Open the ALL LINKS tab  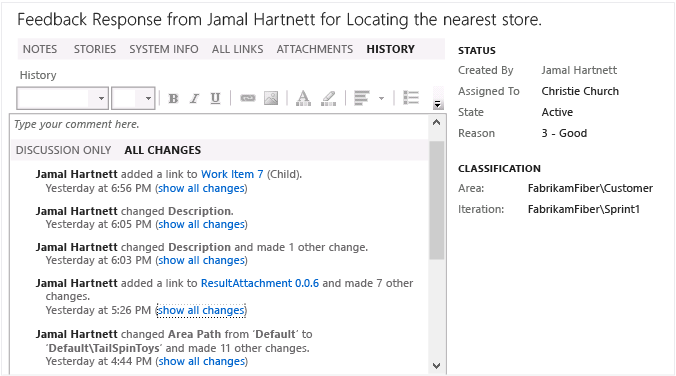(238, 49)
